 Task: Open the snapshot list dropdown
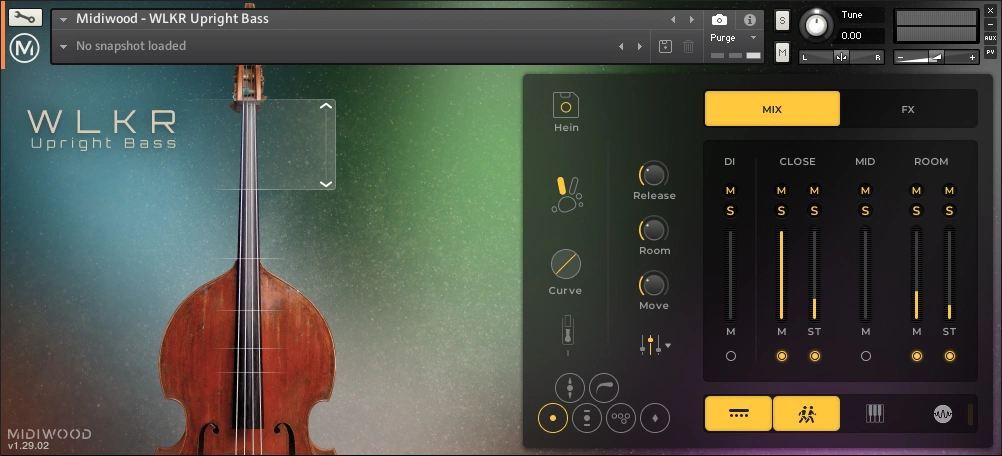coord(63,46)
